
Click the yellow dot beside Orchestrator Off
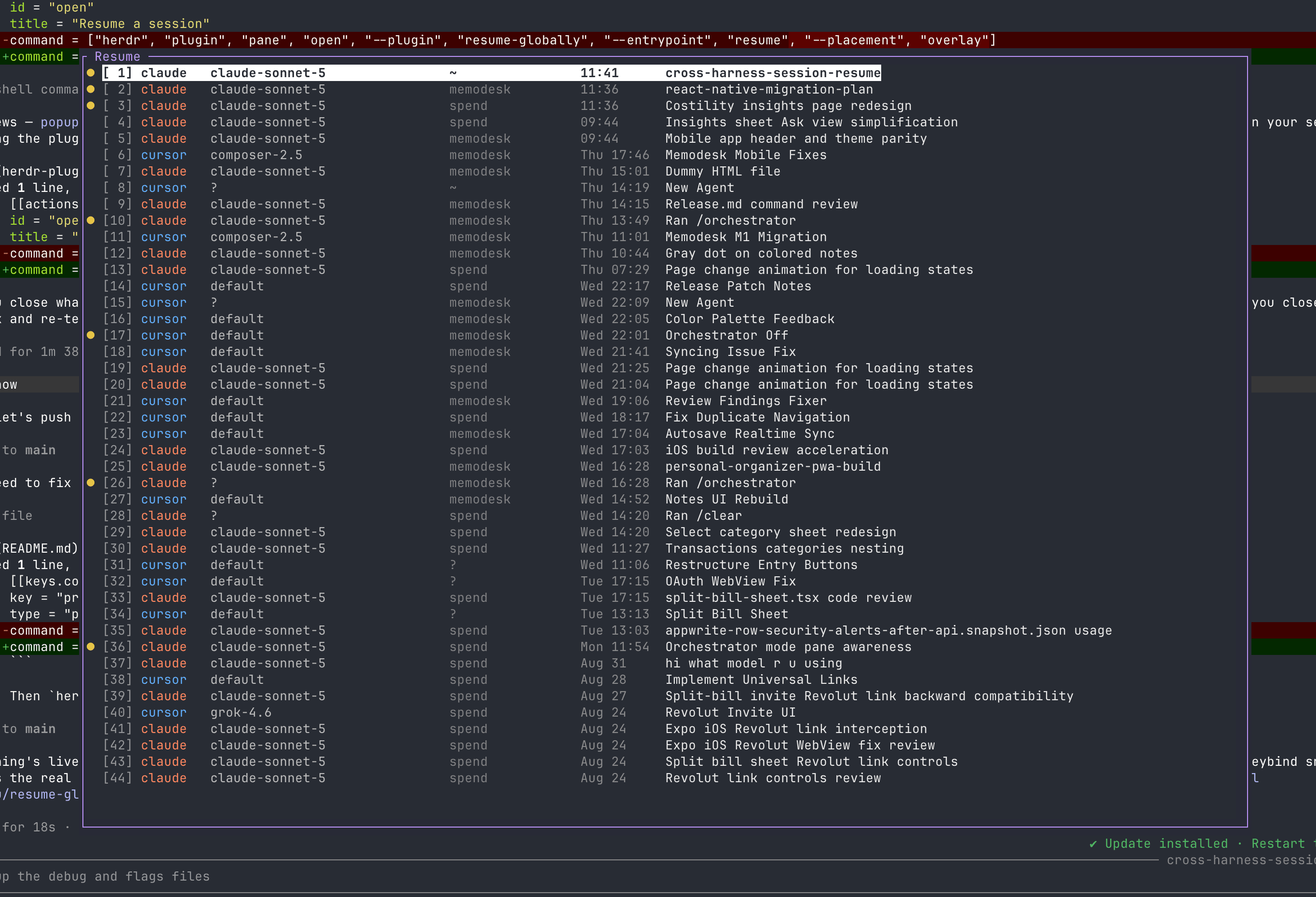(91, 336)
